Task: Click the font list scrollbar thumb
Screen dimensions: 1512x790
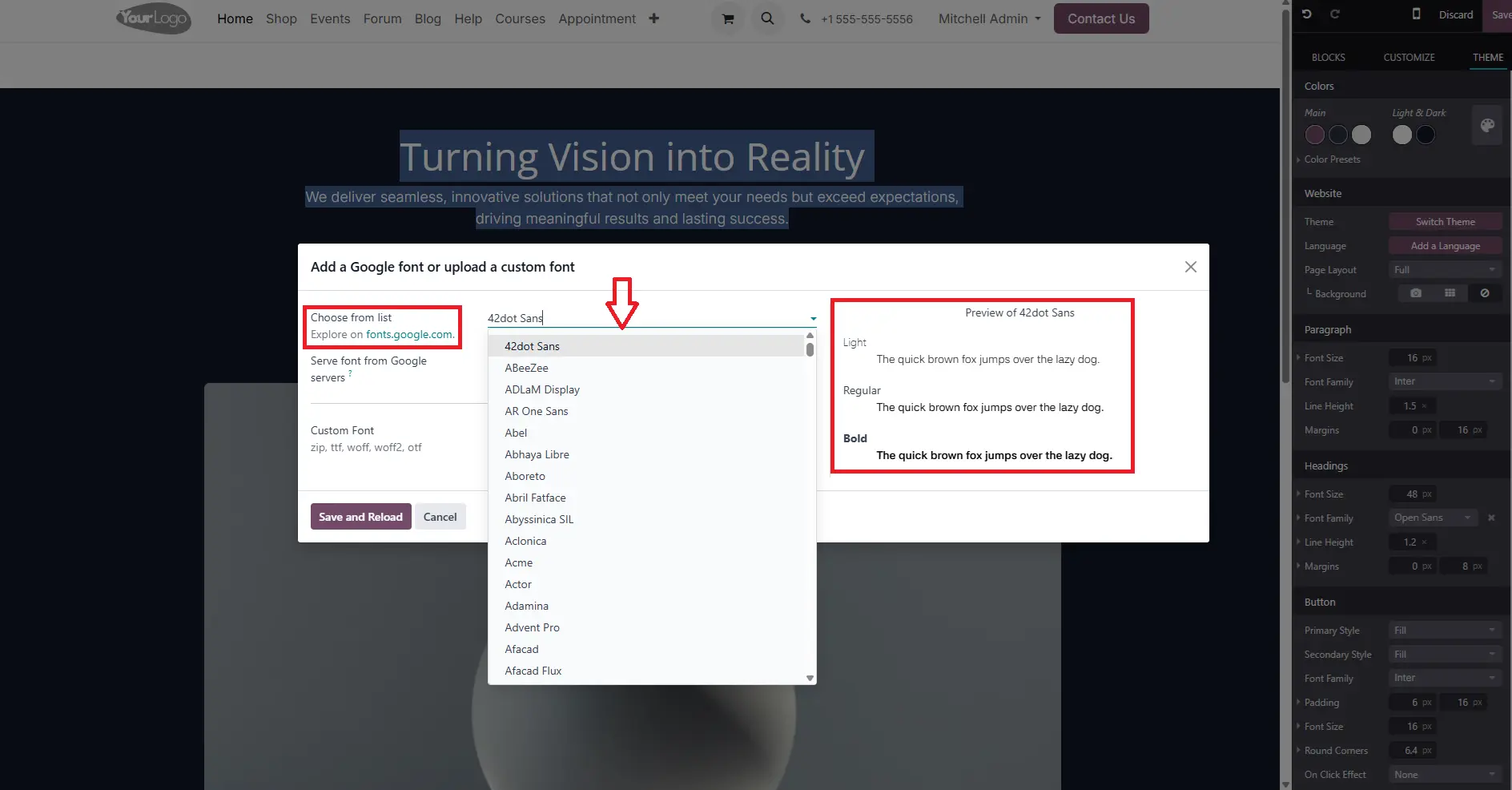Action: coord(810,349)
